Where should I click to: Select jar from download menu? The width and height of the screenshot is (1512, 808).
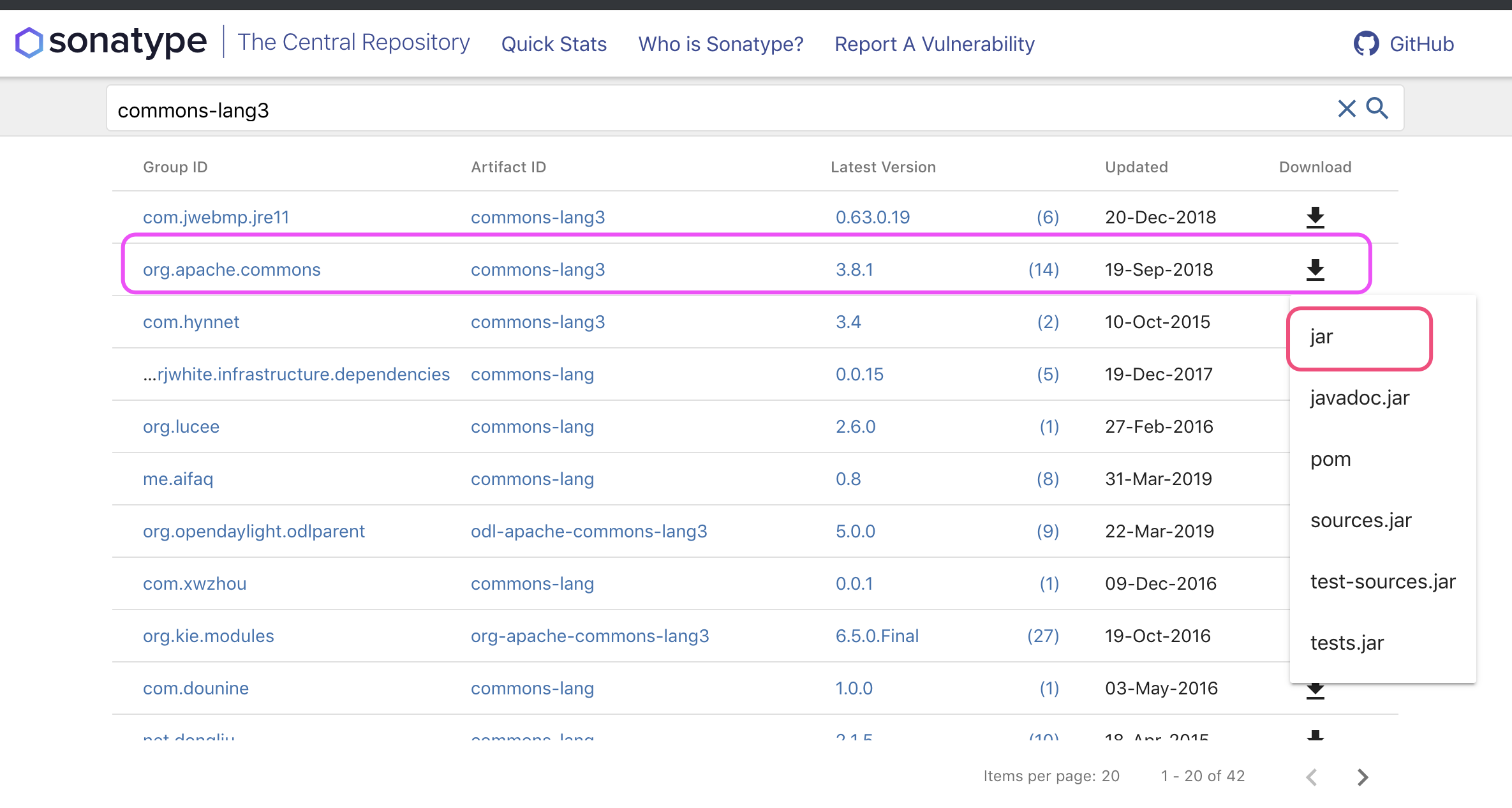coord(1322,336)
